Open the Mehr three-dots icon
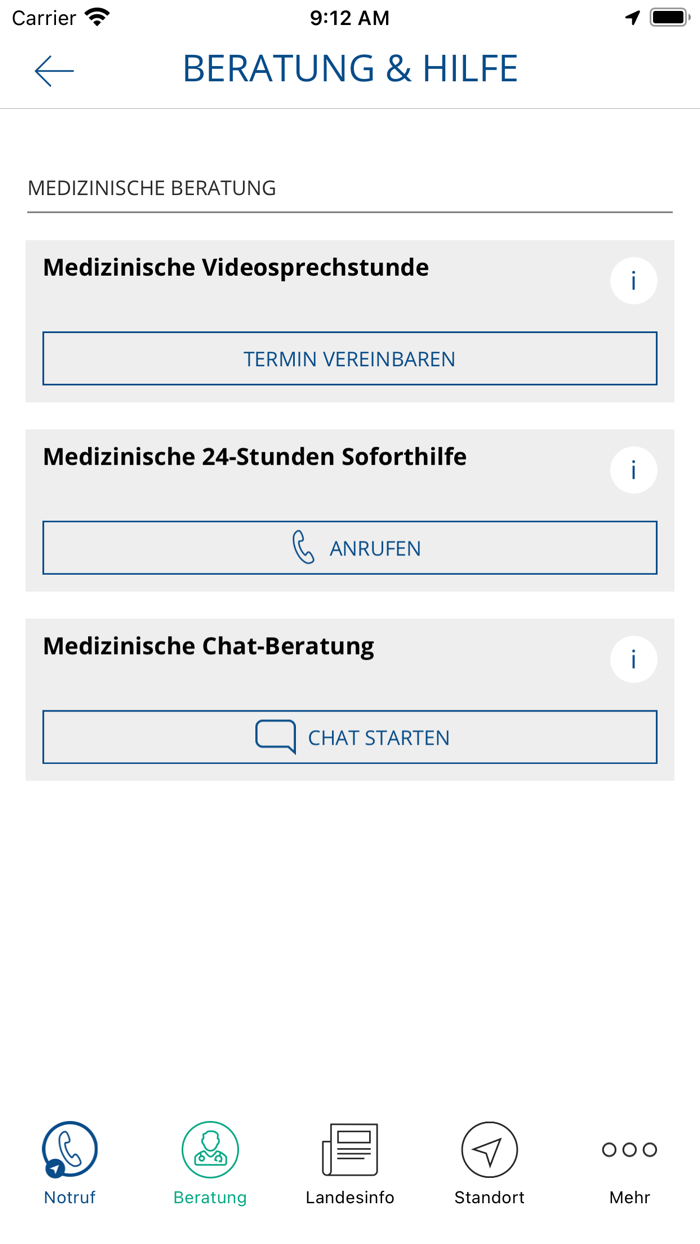This screenshot has height=1244, width=700. (x=629, y=1150)
